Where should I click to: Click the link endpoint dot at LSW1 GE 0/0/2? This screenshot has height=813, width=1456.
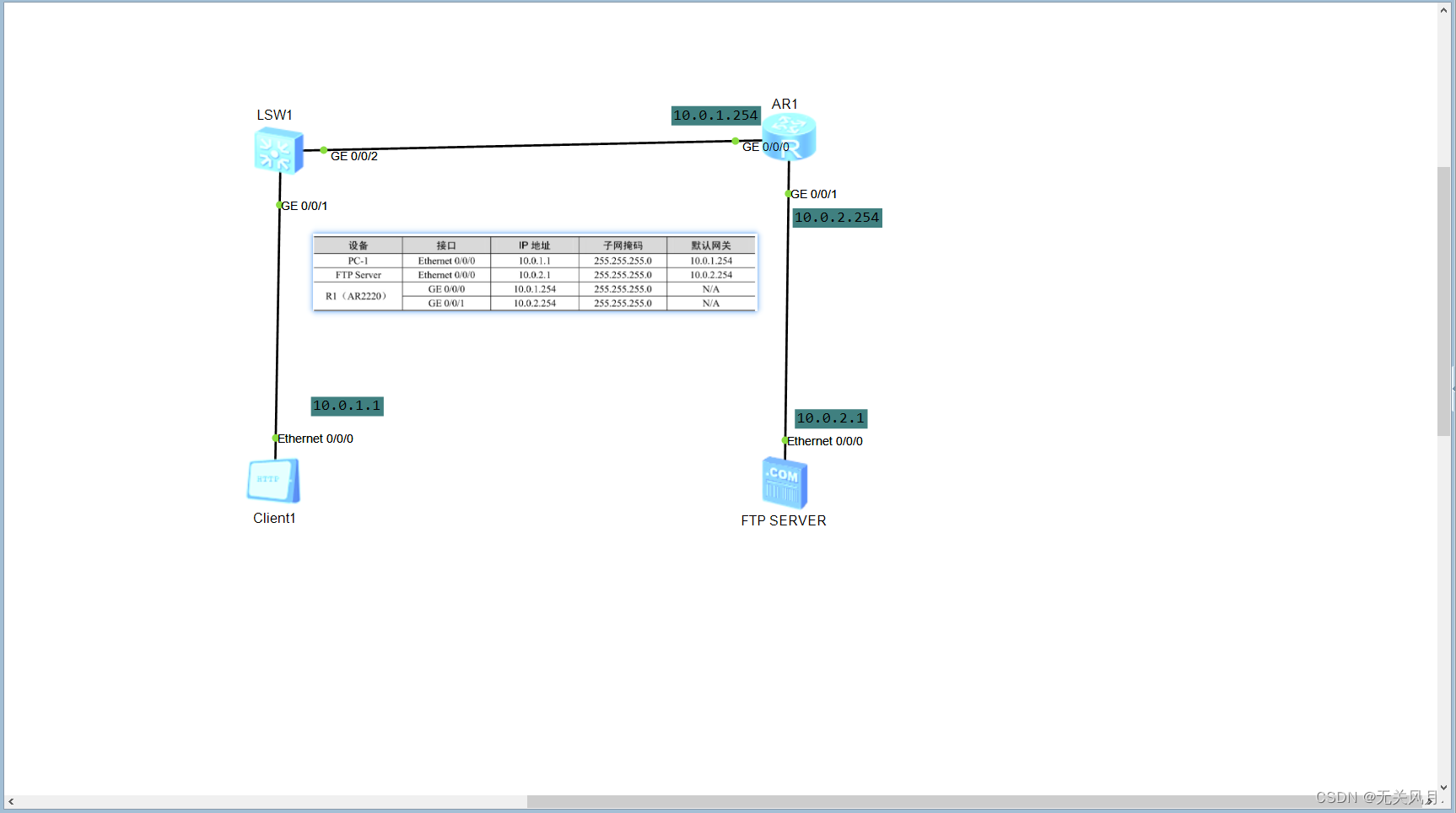point(324,150)
